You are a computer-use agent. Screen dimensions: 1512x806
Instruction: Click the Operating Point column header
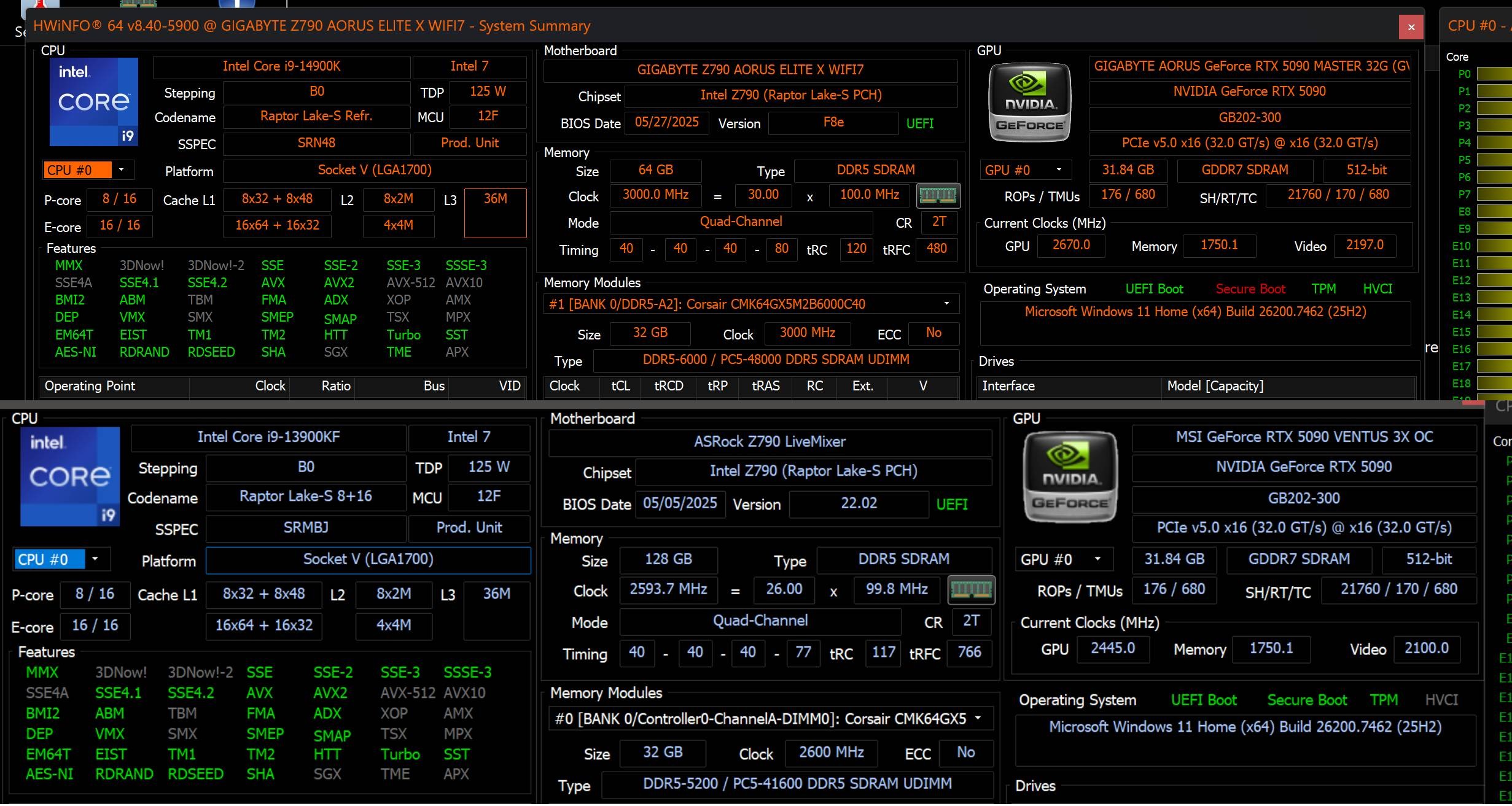[x=90, y=386]
